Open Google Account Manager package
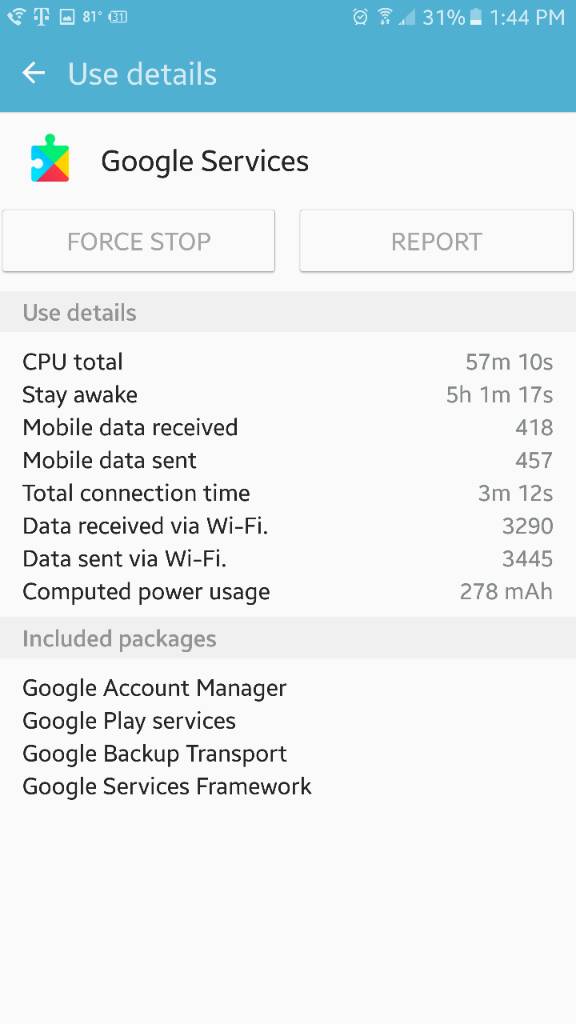 154,688
